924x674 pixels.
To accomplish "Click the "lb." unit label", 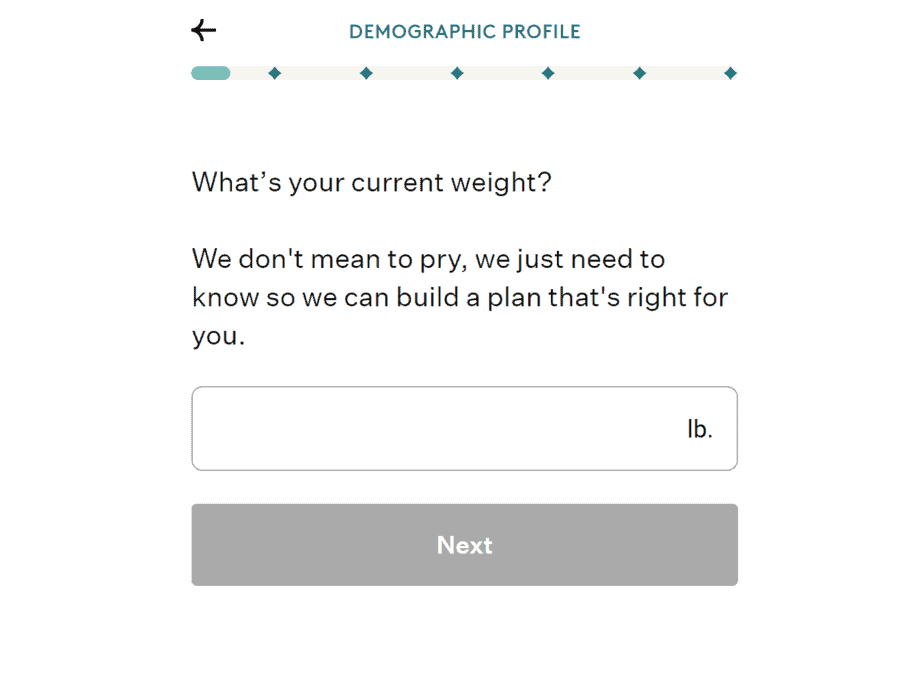I will pos(699,430).
